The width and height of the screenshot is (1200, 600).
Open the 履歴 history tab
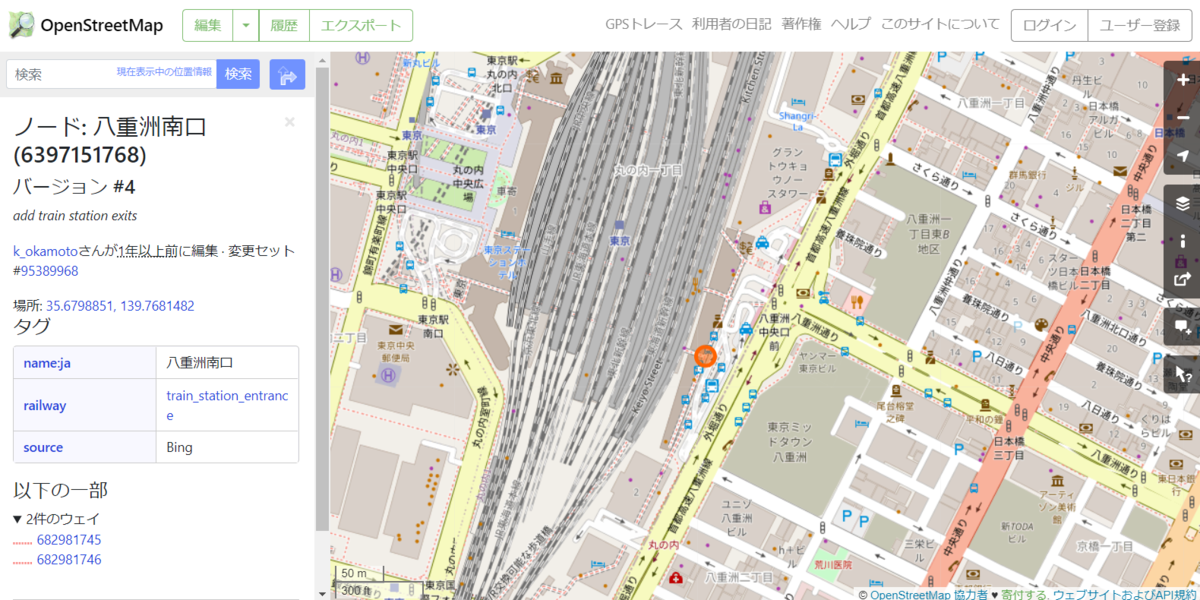[284, 26]
